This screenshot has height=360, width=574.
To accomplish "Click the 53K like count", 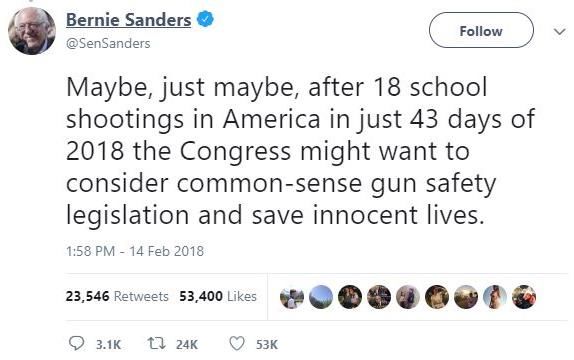I will (266, 345).
